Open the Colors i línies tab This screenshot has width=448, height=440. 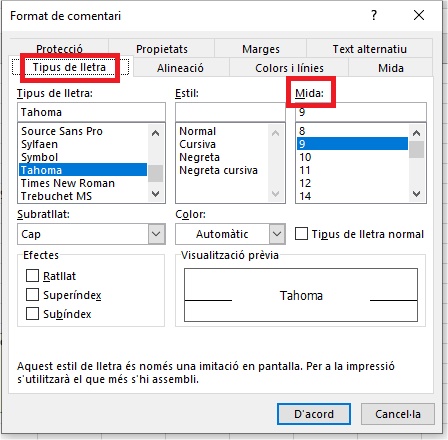[x=289, y=68]
